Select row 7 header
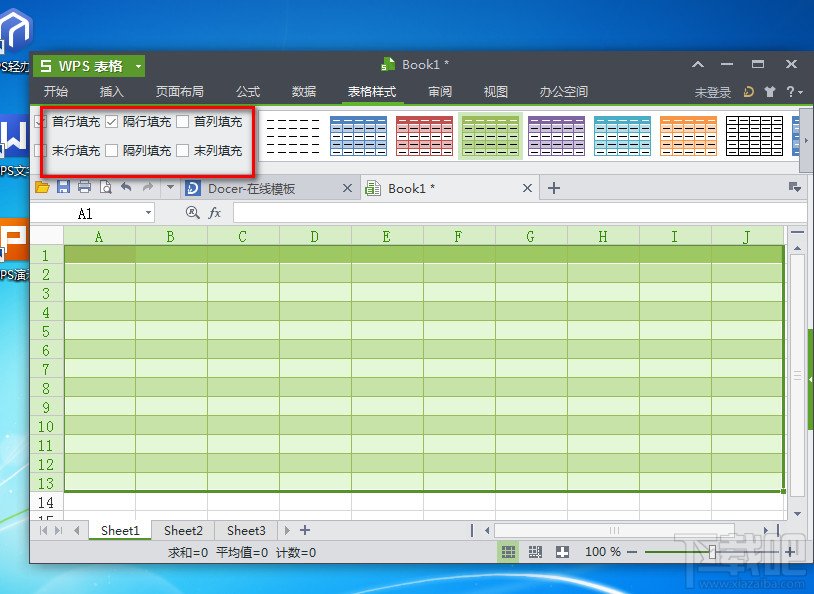Image resolution: width=814 pixels, height=594 pixels. pyautogui.click(x=46, y=369)
